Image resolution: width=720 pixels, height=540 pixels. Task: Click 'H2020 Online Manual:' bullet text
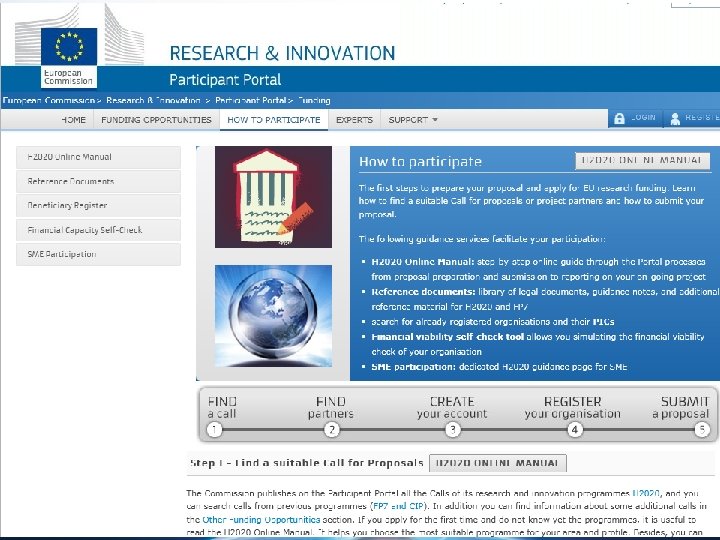[422, 262]
